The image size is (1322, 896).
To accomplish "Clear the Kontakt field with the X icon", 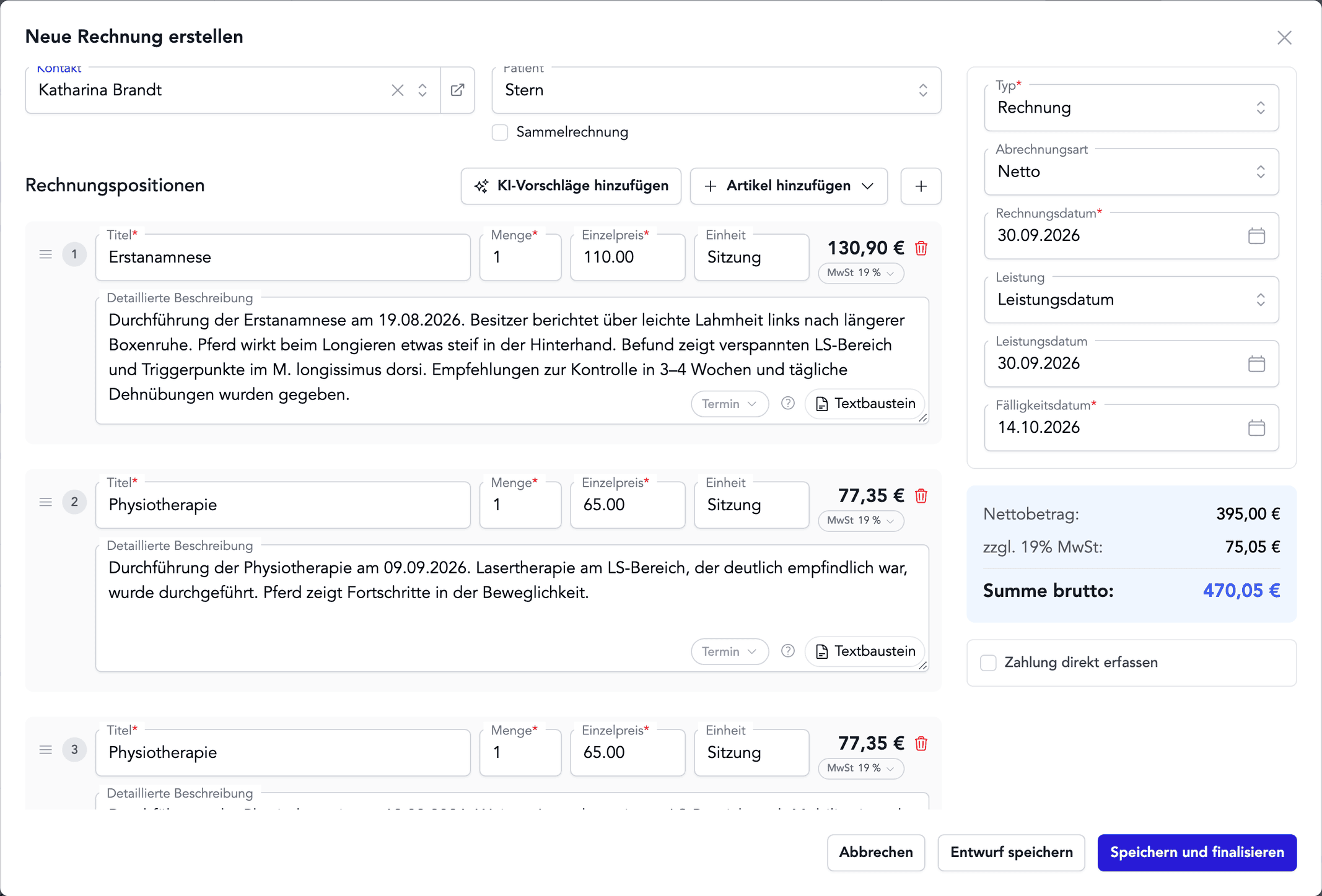I will (x=398, y=90).
